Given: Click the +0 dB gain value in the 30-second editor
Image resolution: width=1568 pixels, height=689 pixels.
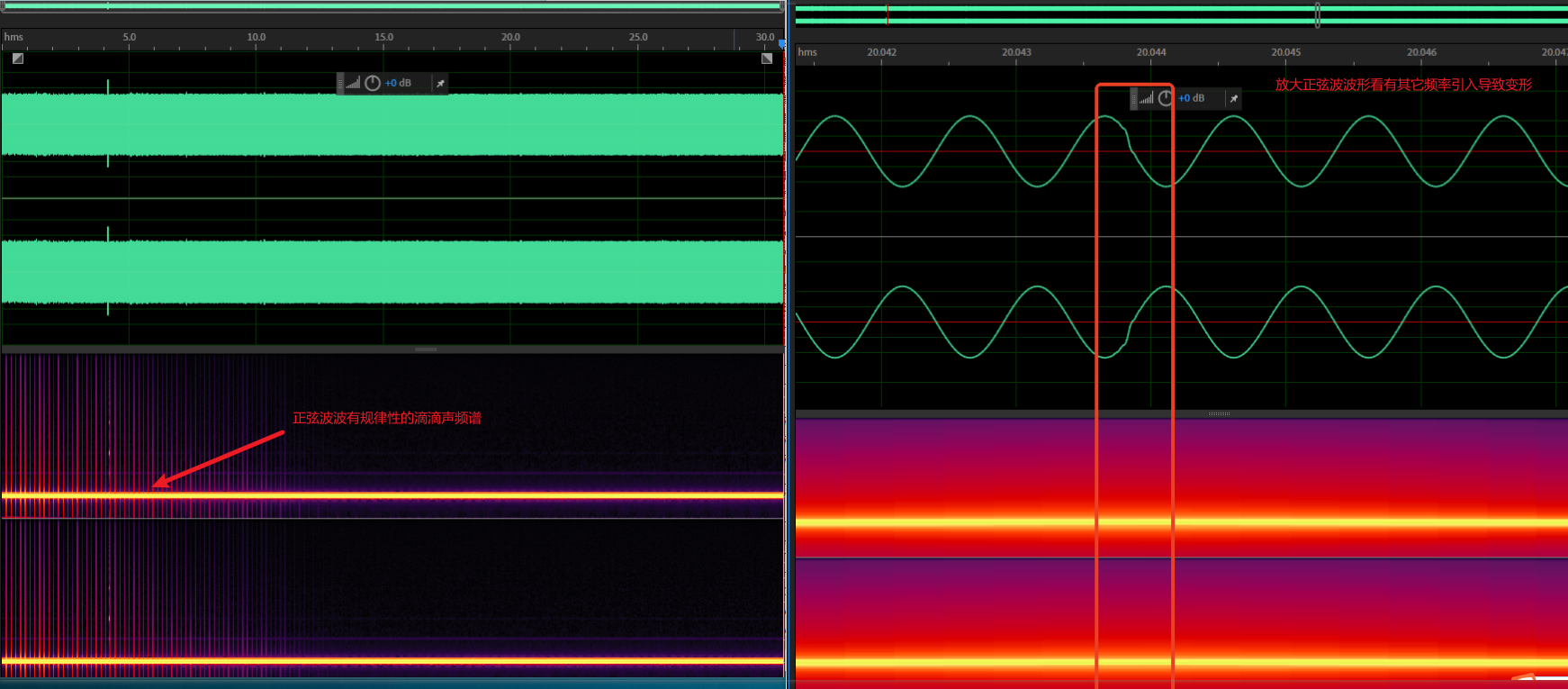Looking at the screenshot, I should tap(398, 83).
